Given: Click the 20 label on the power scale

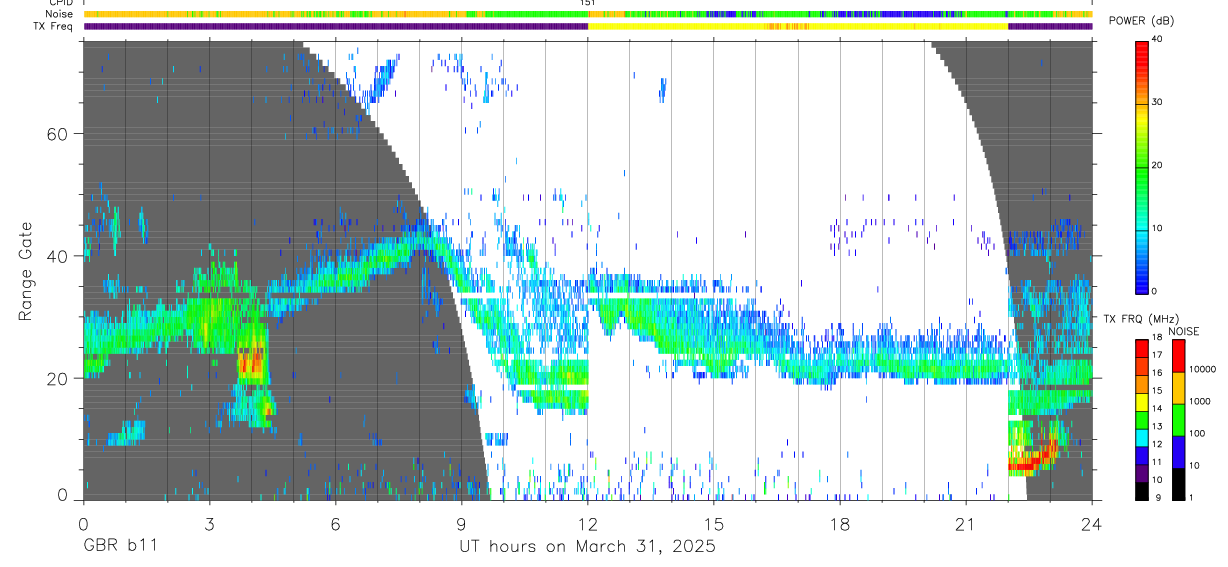Looking at the screenshot, I should (x=1158, y=166).
